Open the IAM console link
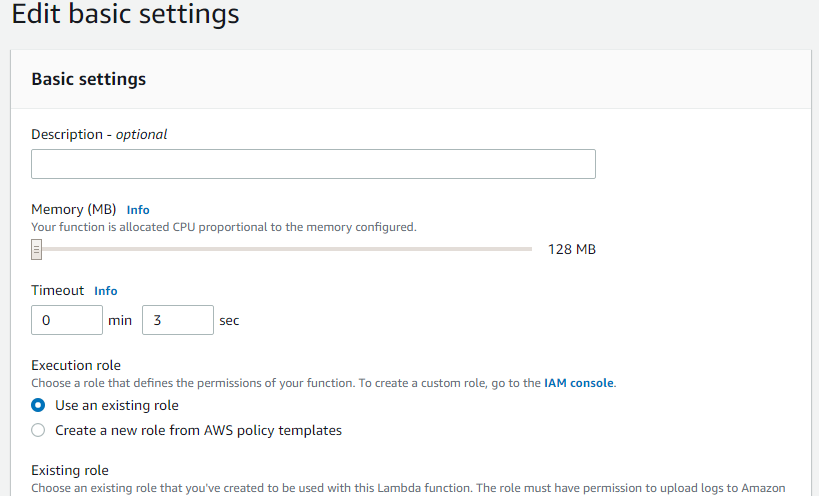 coord(579,383)
